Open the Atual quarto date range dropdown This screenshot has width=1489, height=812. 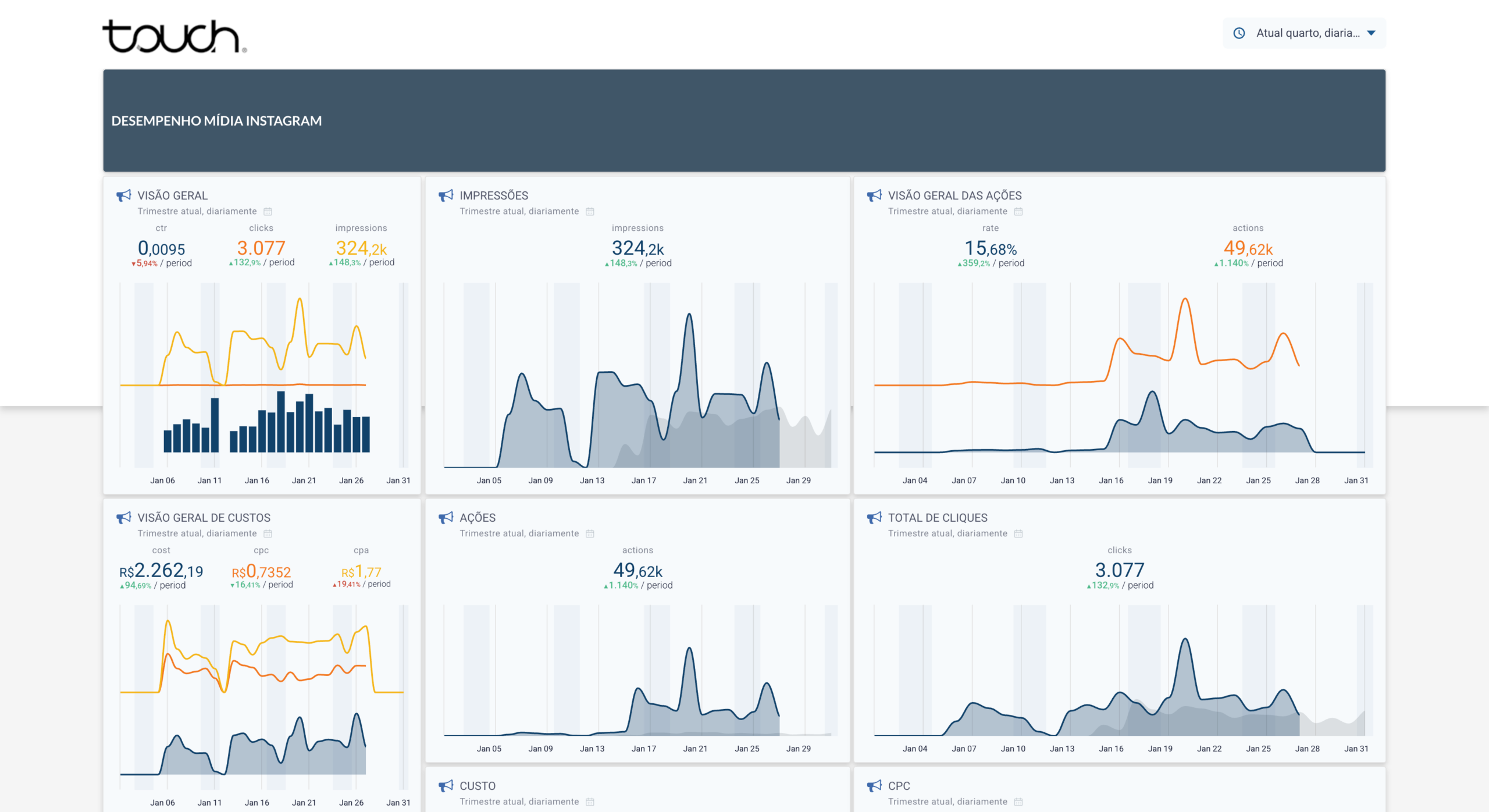1307,33
